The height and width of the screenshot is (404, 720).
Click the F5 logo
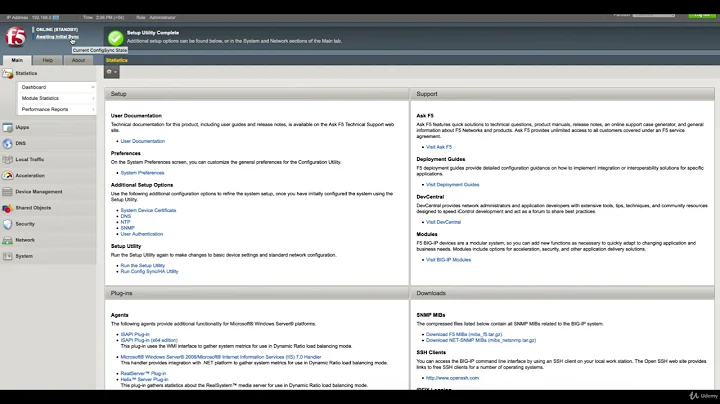point(16,37)
